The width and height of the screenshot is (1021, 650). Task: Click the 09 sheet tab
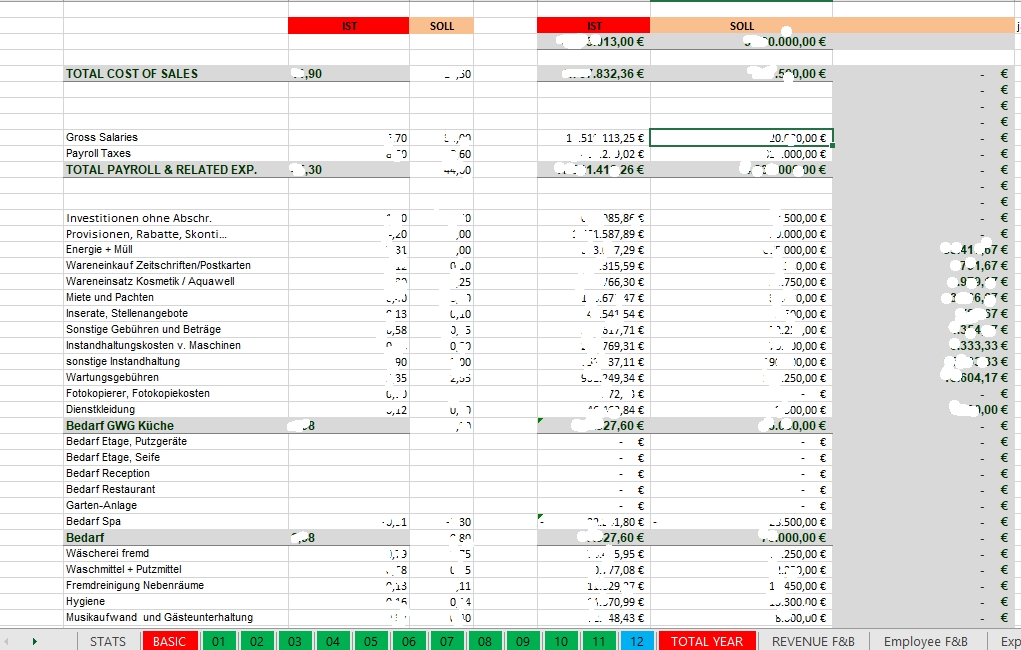tap(523, 641)
